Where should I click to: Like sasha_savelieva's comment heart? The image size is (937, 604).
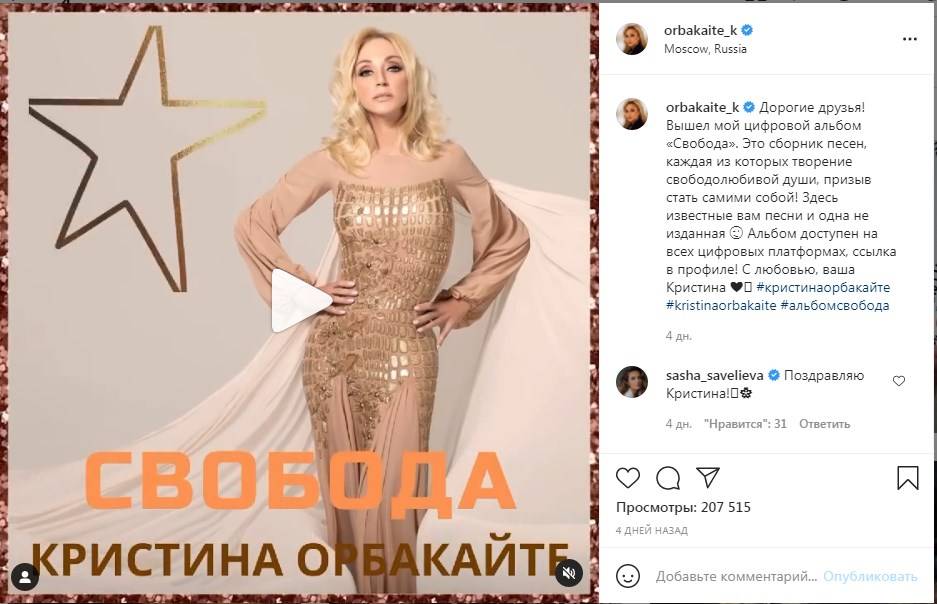click(899, 381)
